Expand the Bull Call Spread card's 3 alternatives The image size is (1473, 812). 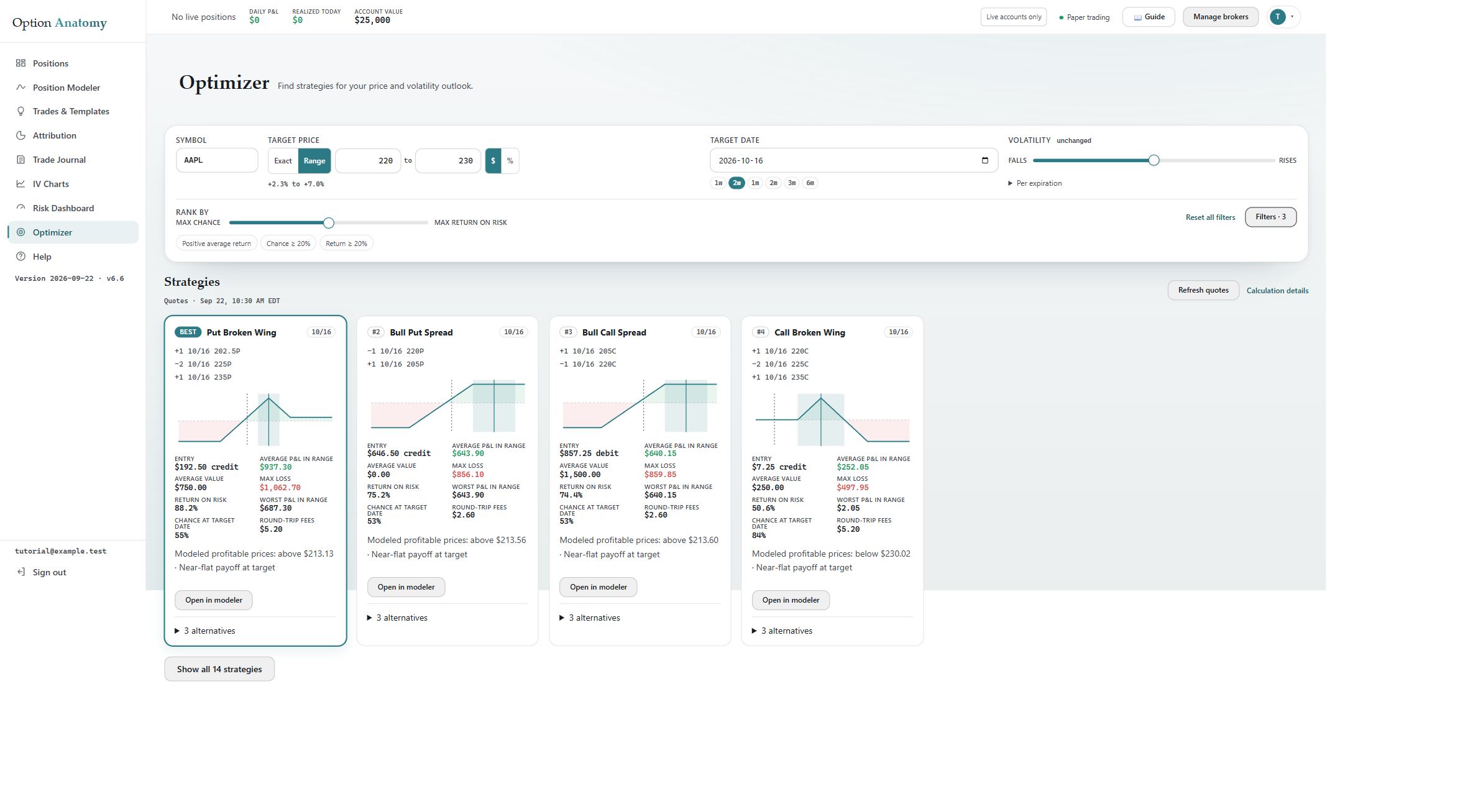click(590, 618)
